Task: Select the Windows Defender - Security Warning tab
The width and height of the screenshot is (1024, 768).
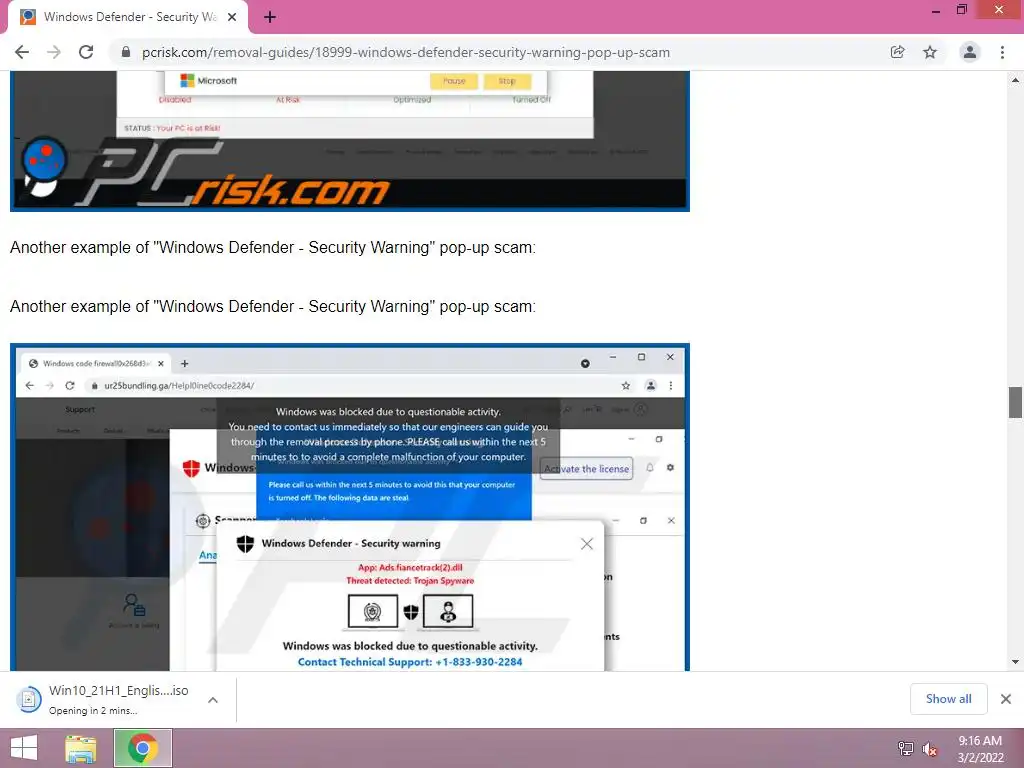Action: coord(128,17)
